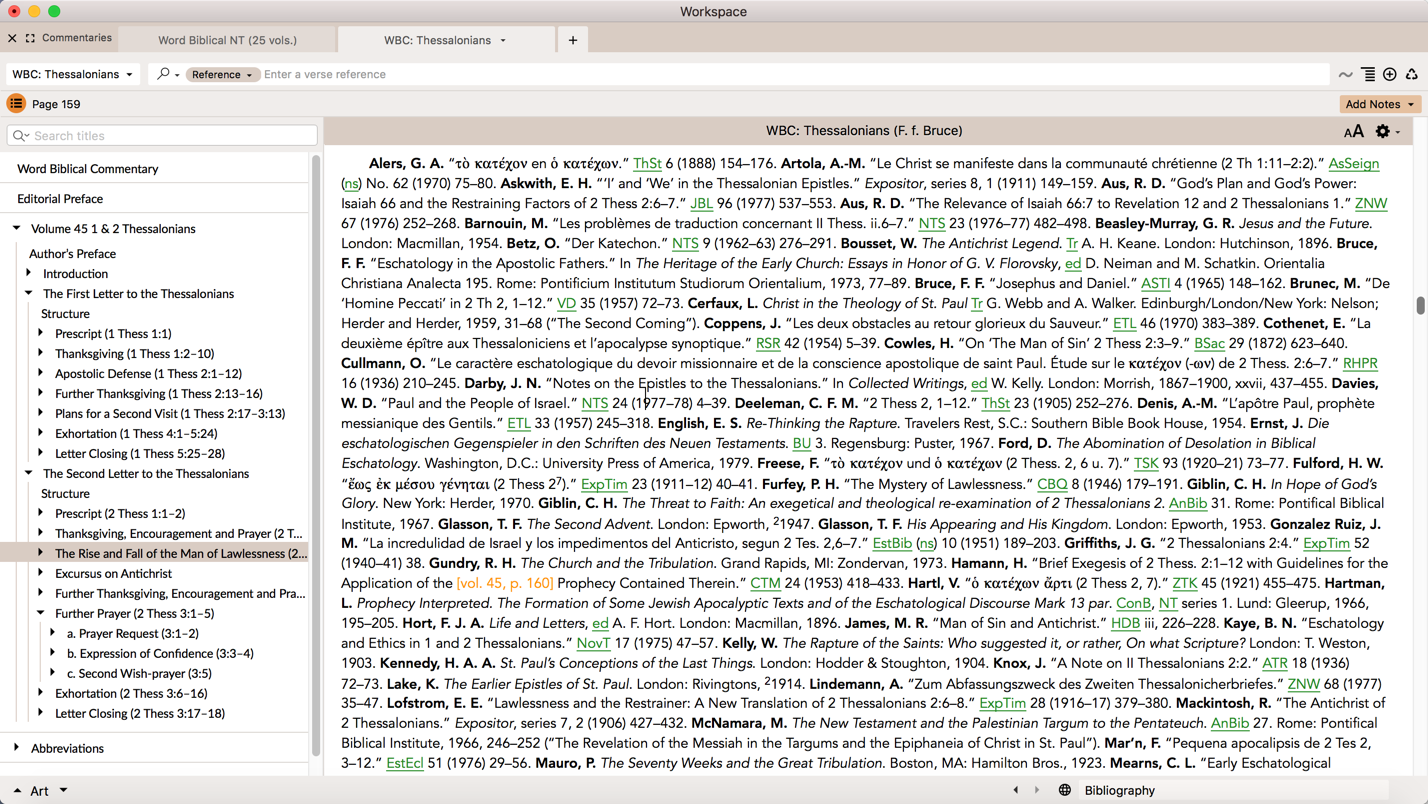Select Exhortation (2 Thess 3:6–16)
Viewport: 1428px width, 804px height.
[131, 694]
